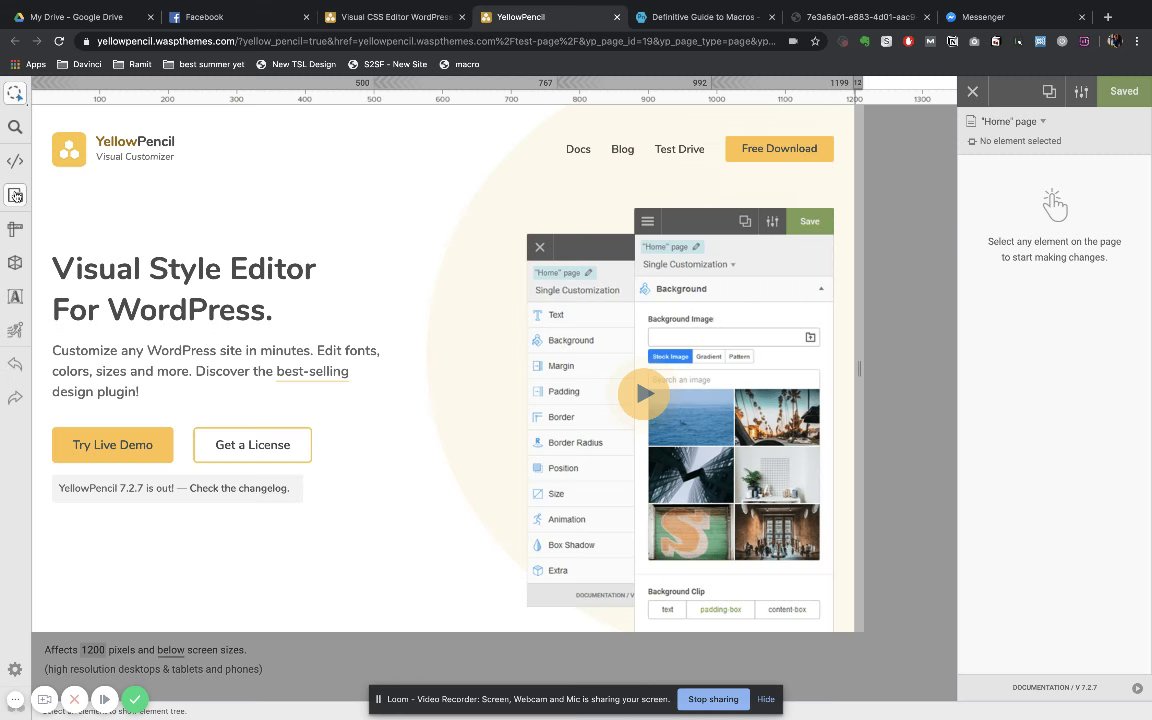This screenshot has height=720, width=1152.
Task: Follow the best-selling underlined link
Action: 312,372
